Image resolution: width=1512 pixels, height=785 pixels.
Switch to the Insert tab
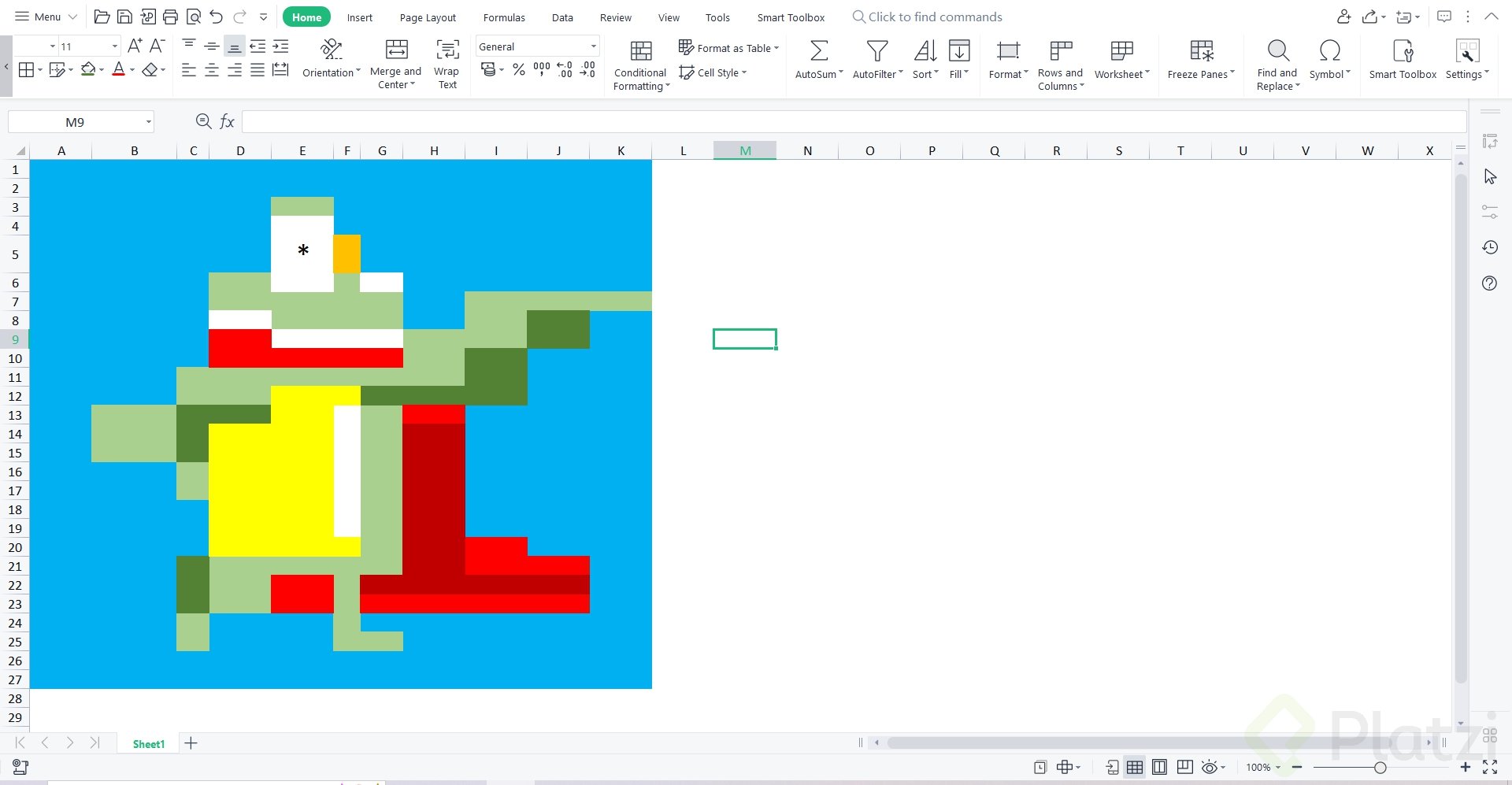point(360,17)
